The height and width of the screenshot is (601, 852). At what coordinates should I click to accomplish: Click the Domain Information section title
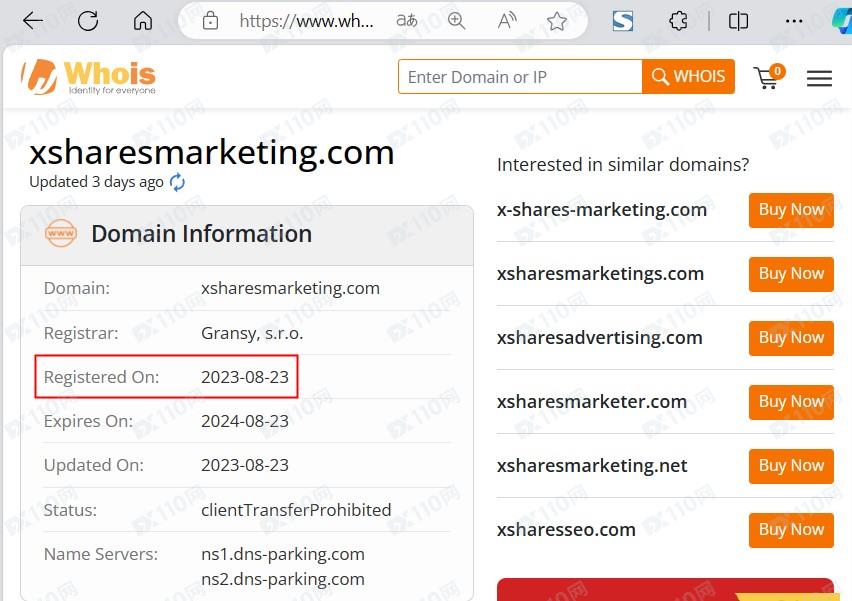point(202,234)
